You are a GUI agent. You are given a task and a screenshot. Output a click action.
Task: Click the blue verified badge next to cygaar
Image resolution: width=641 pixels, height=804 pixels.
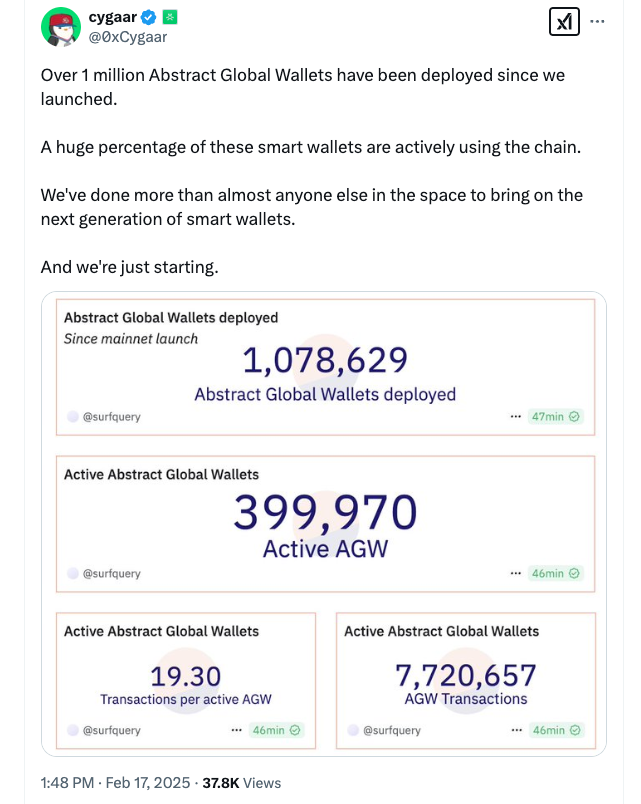click(149, 17)
